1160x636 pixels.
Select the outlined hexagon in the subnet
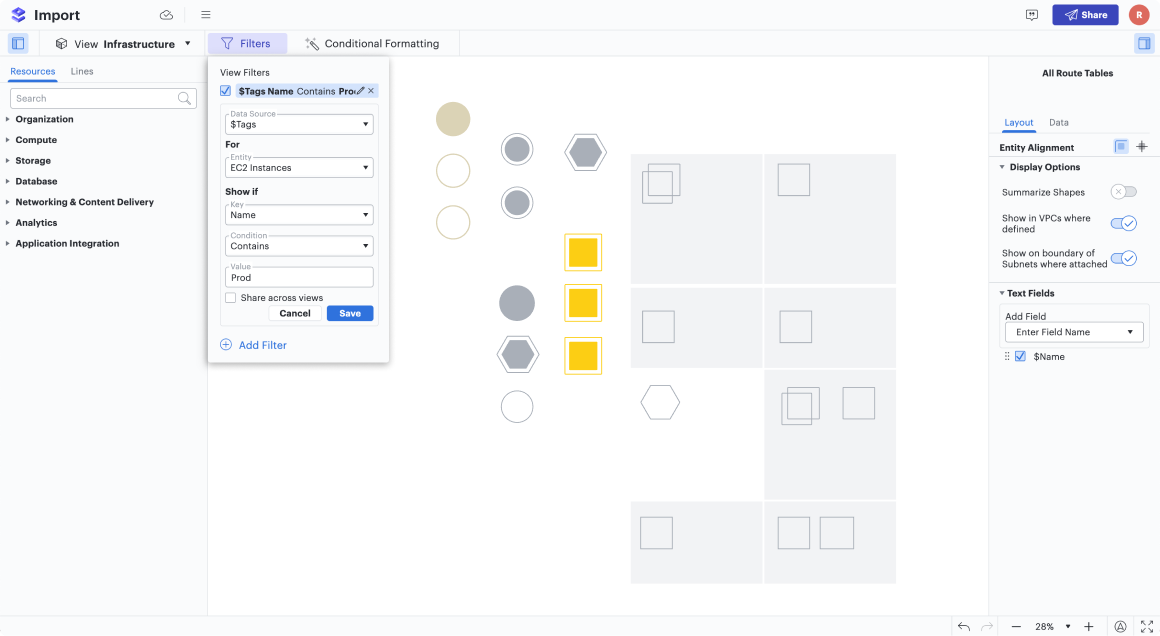(x=660, y=402)
